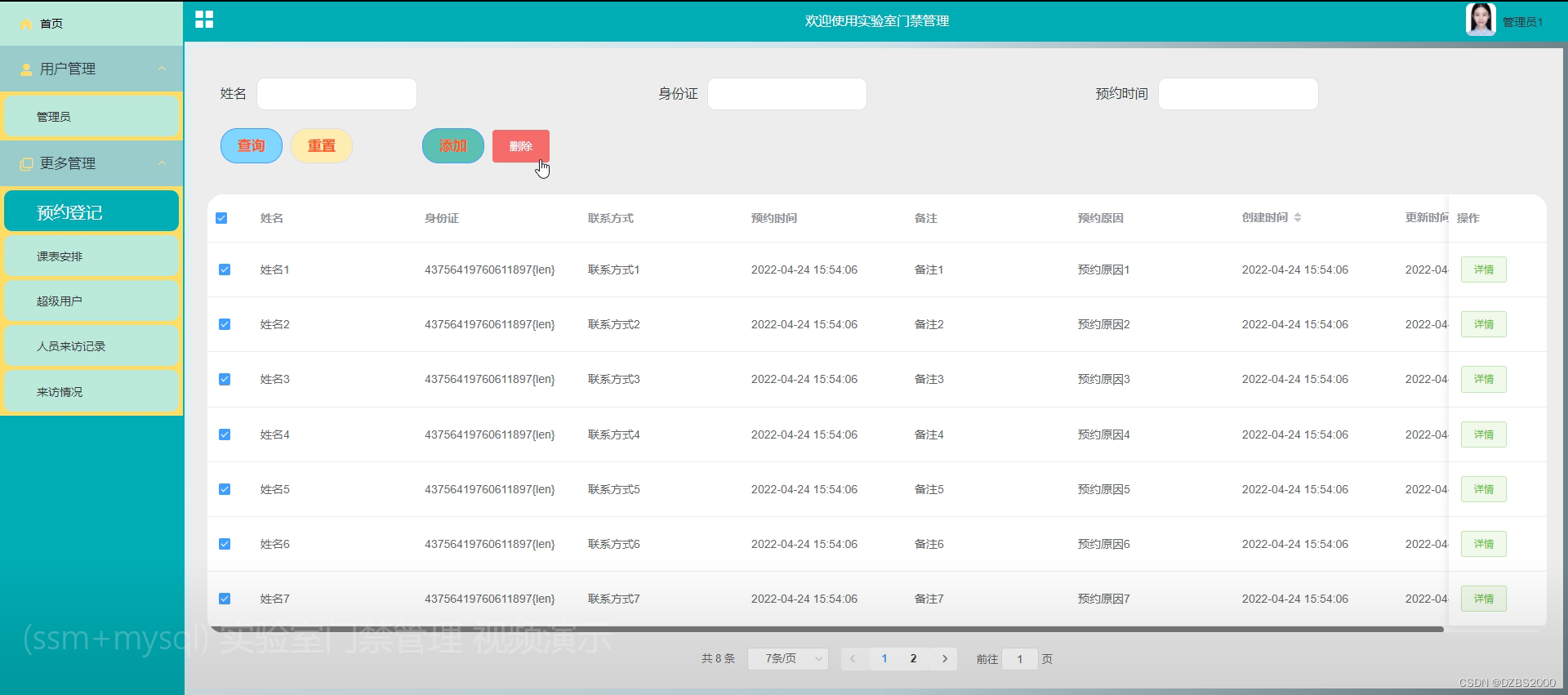Sort by 创建时间 using the sort arrows
1568x695 pixels.
click(1298, 217)
